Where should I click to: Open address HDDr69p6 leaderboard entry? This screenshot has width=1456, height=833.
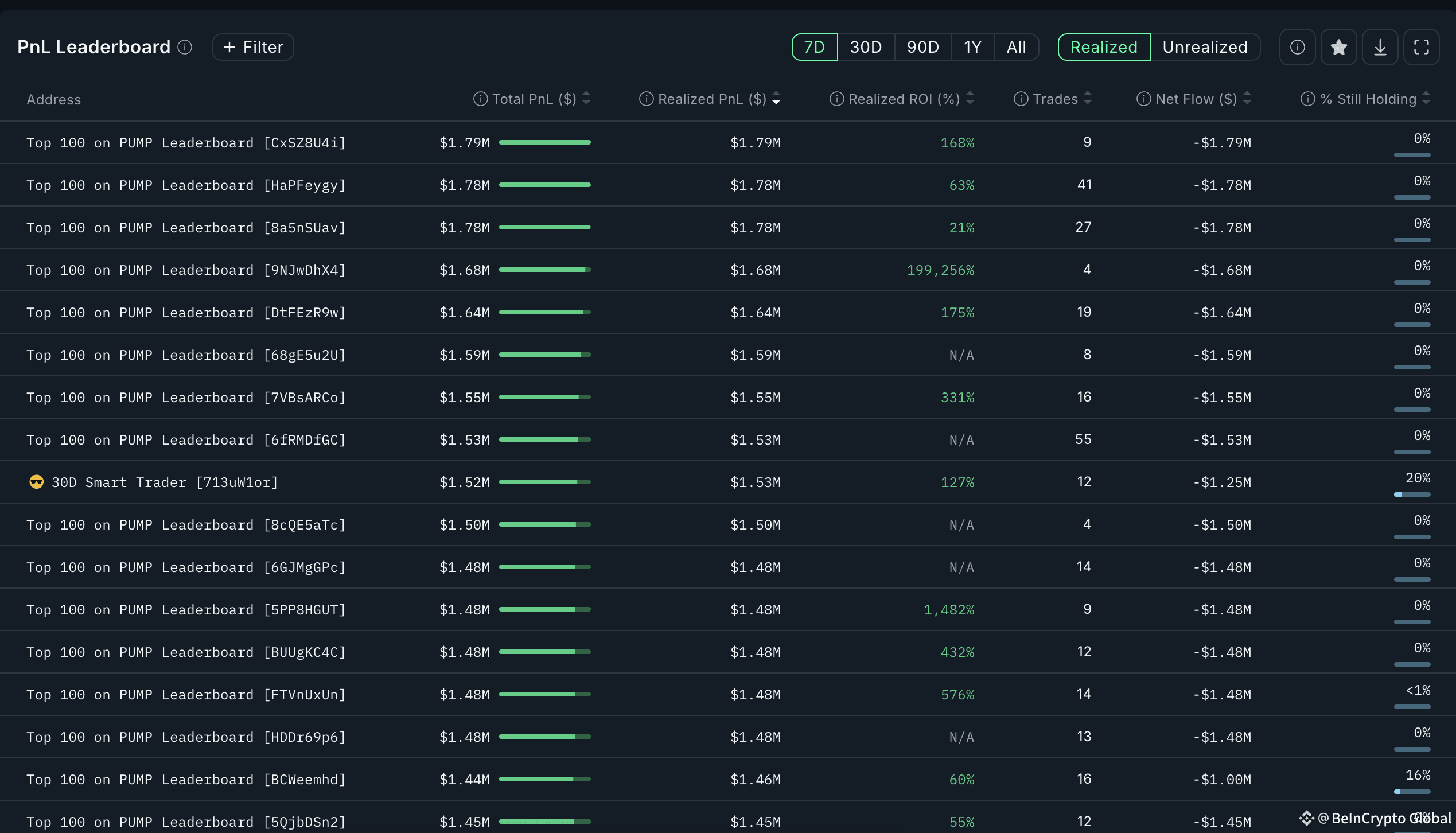pyautogui.click(x=186, y=737)
